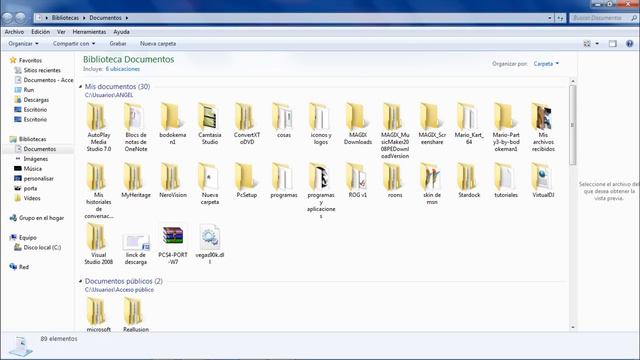The width and height of the screenshot is (640, 360).
Task: Open the ROG v1 folder
Action: tap(358, 180)
